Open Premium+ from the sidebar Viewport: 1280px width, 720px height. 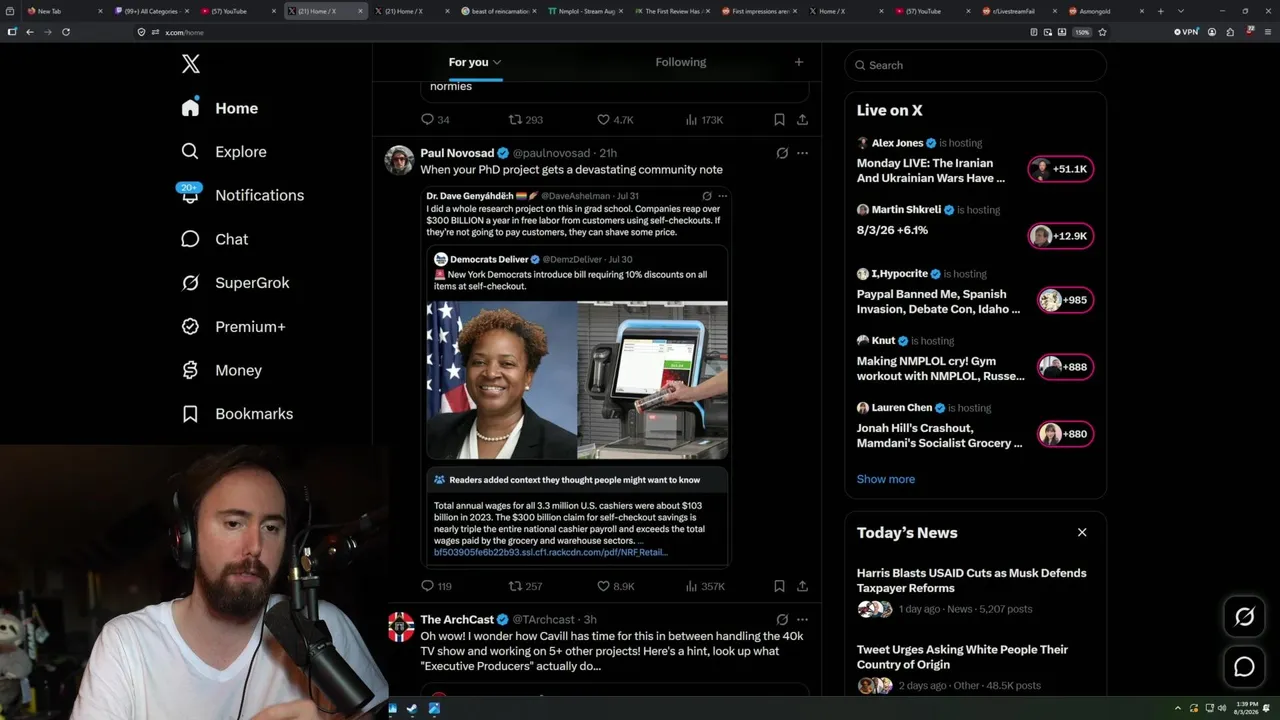[233, 327]
